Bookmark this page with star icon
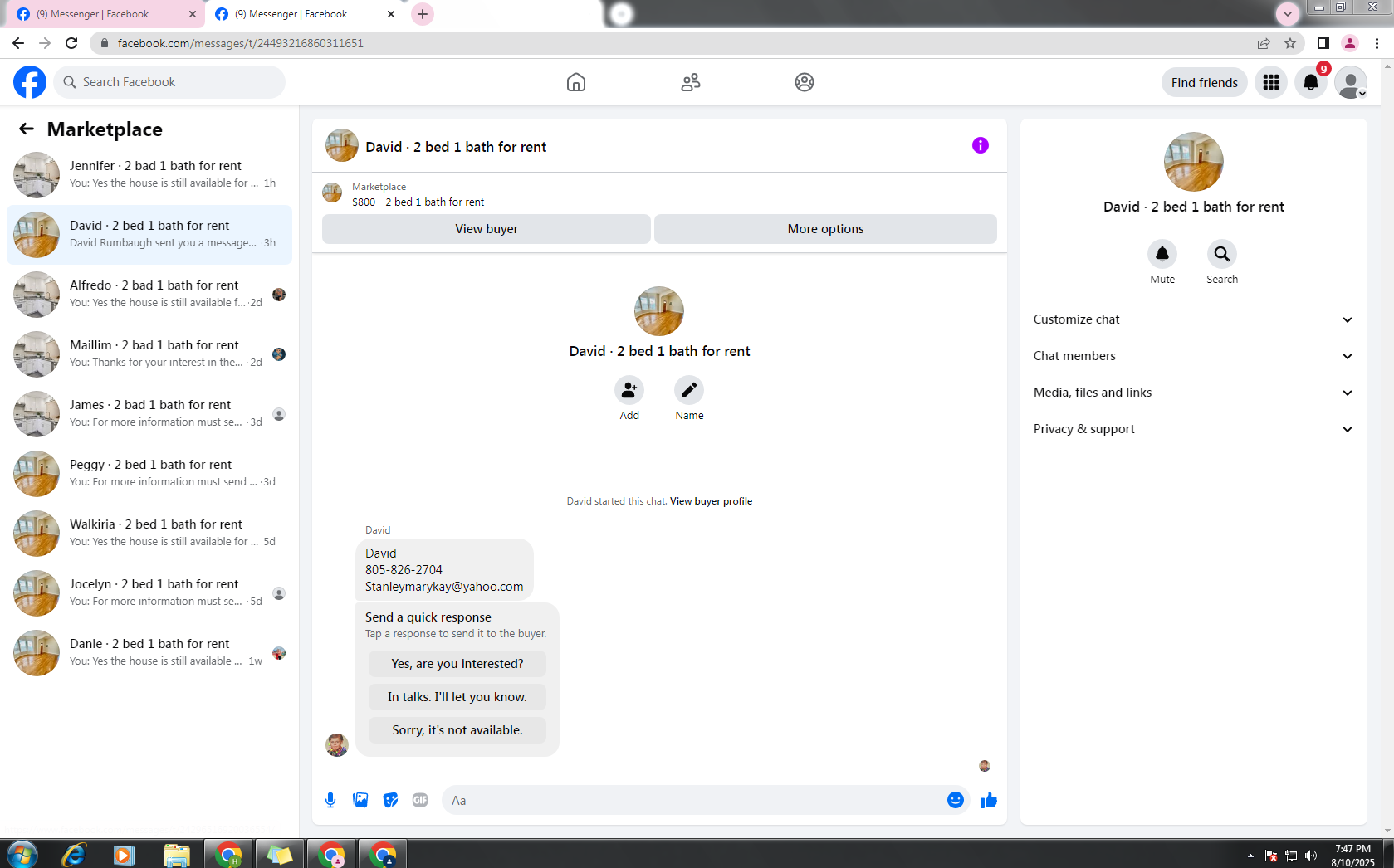 [x=1290, y=43]
